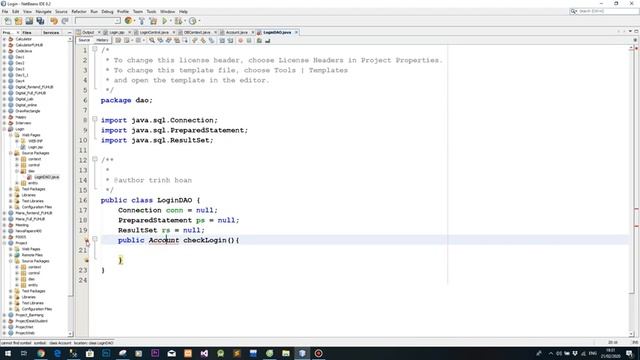This screenshot has width=640, height=360.
Task: Click the Comment icon in editor toolbar
Action: pyautogui.click(x=259, y=40)
